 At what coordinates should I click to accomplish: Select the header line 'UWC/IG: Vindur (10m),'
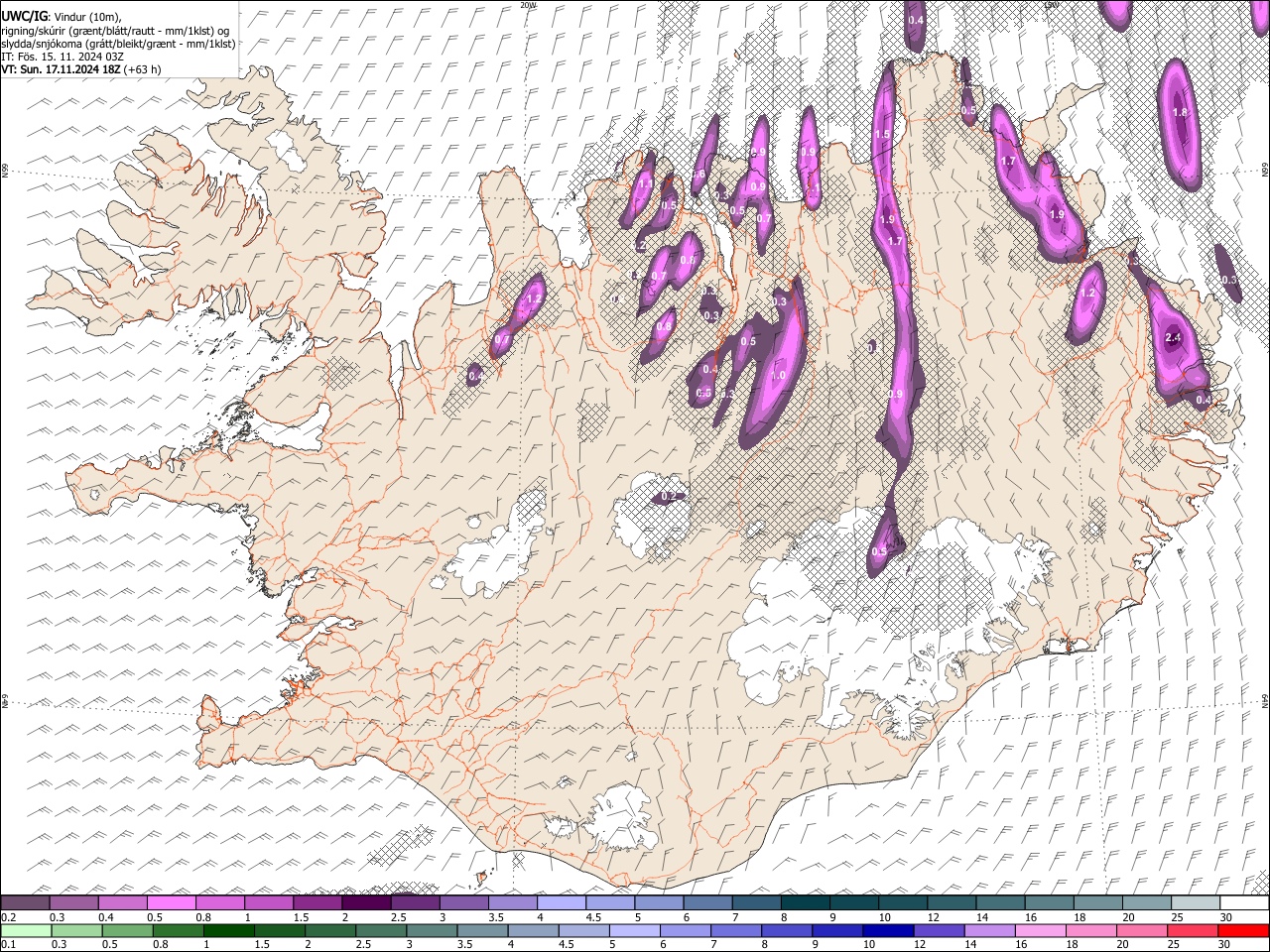[x=61, y=17]
